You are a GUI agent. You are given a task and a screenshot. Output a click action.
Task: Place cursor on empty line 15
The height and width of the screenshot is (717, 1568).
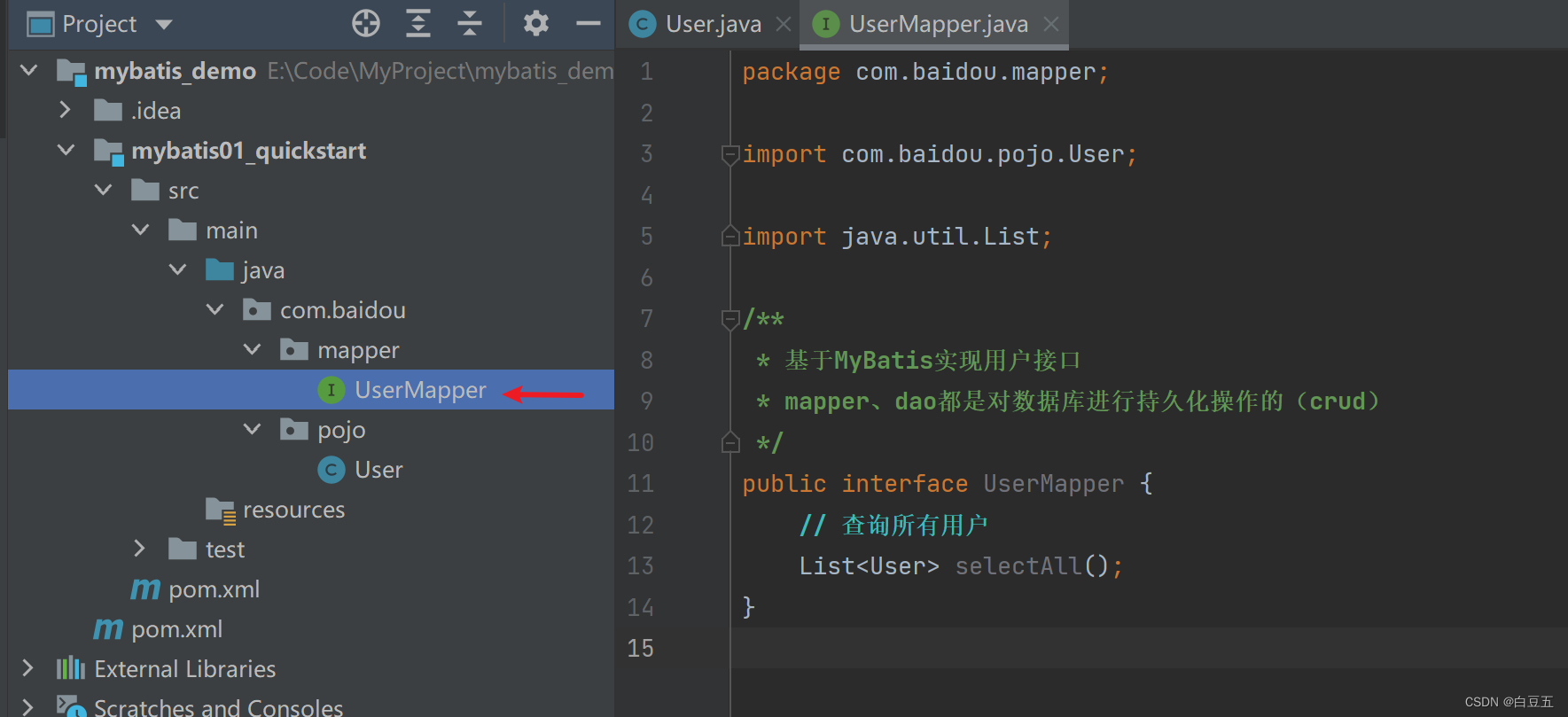coord(1149,648)
